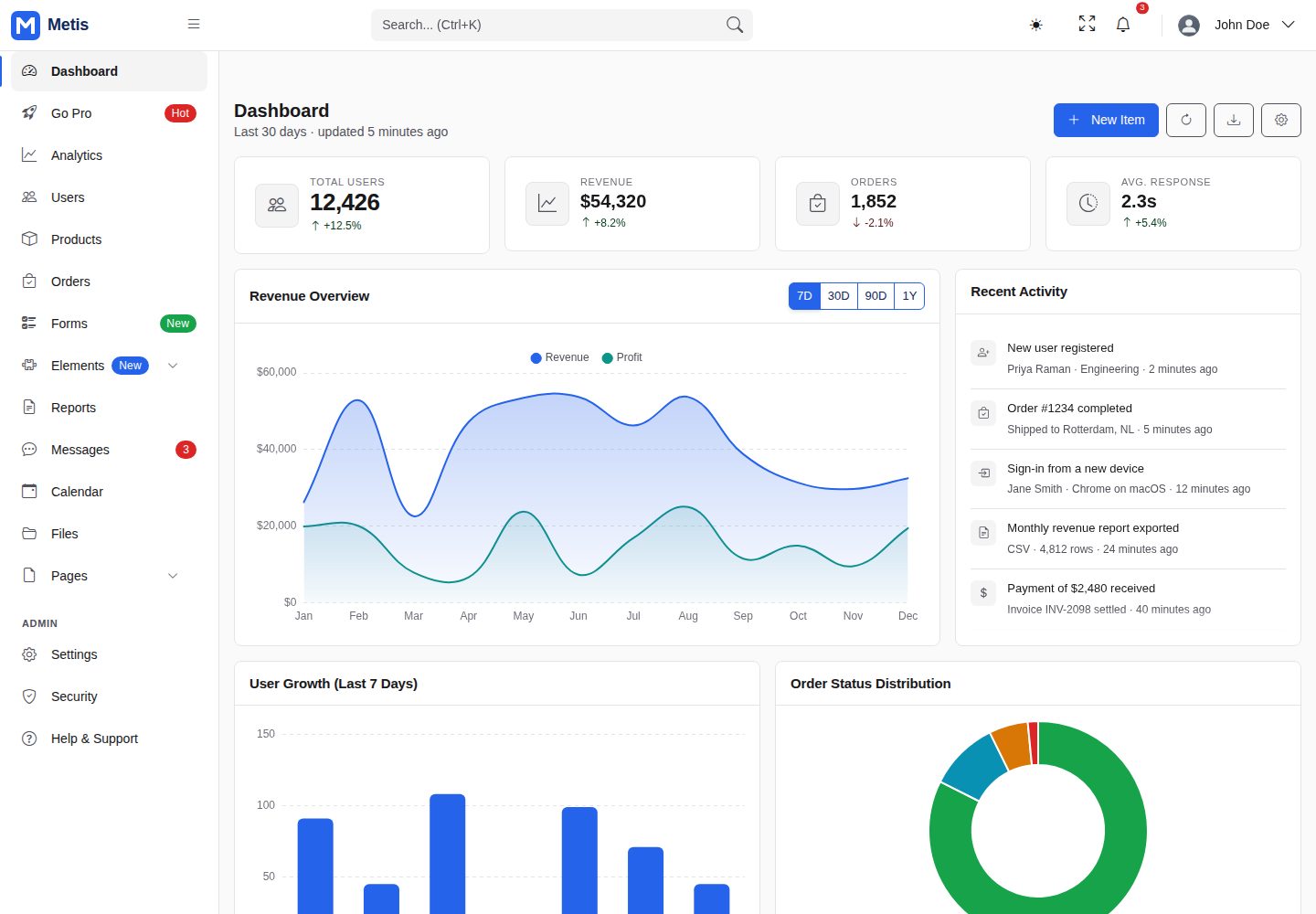Toggle light/dark theme sun icon
1316x914 pixels.
click(1035, 25)
